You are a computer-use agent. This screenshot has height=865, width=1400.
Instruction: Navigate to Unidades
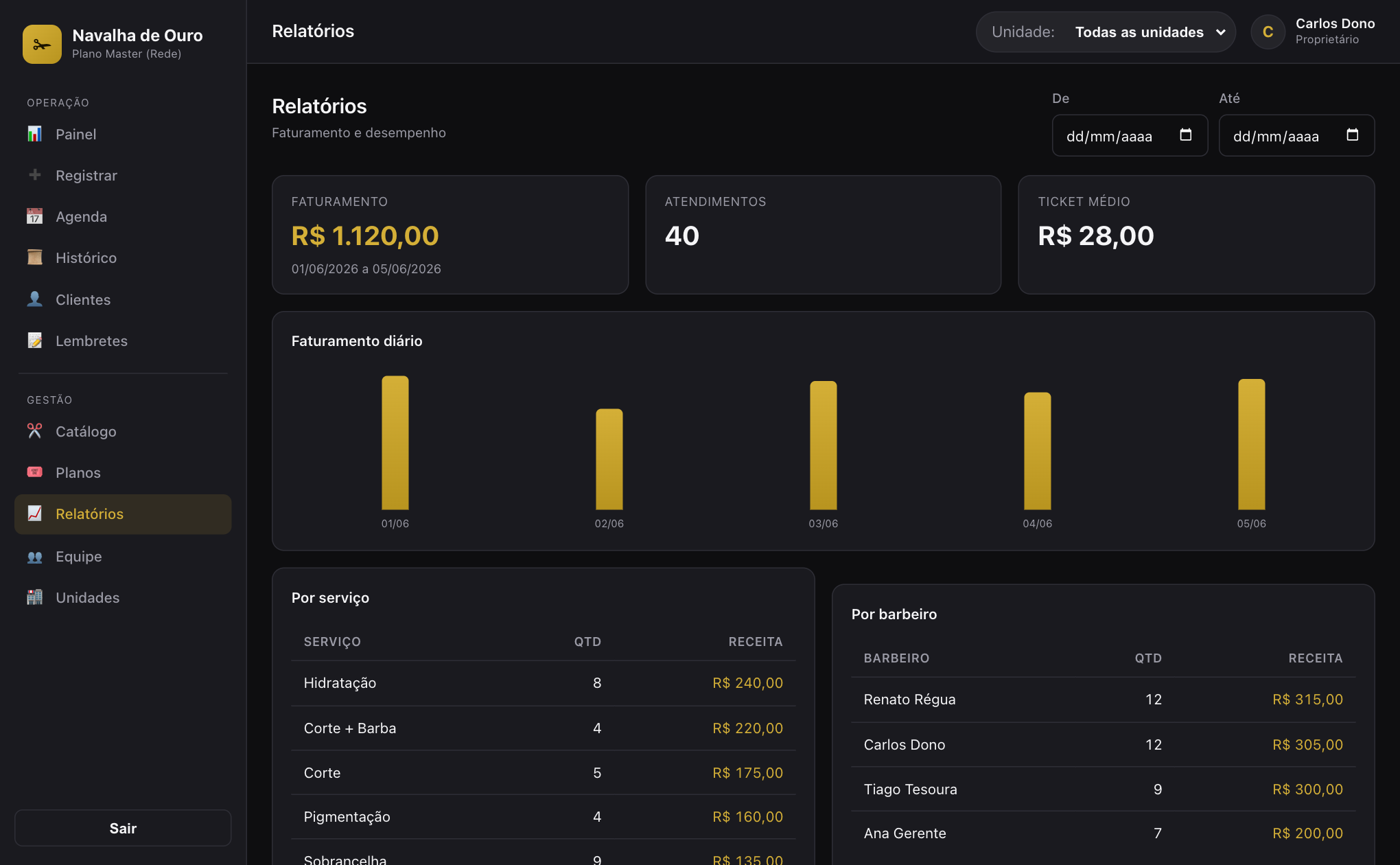tap(123, 597)
